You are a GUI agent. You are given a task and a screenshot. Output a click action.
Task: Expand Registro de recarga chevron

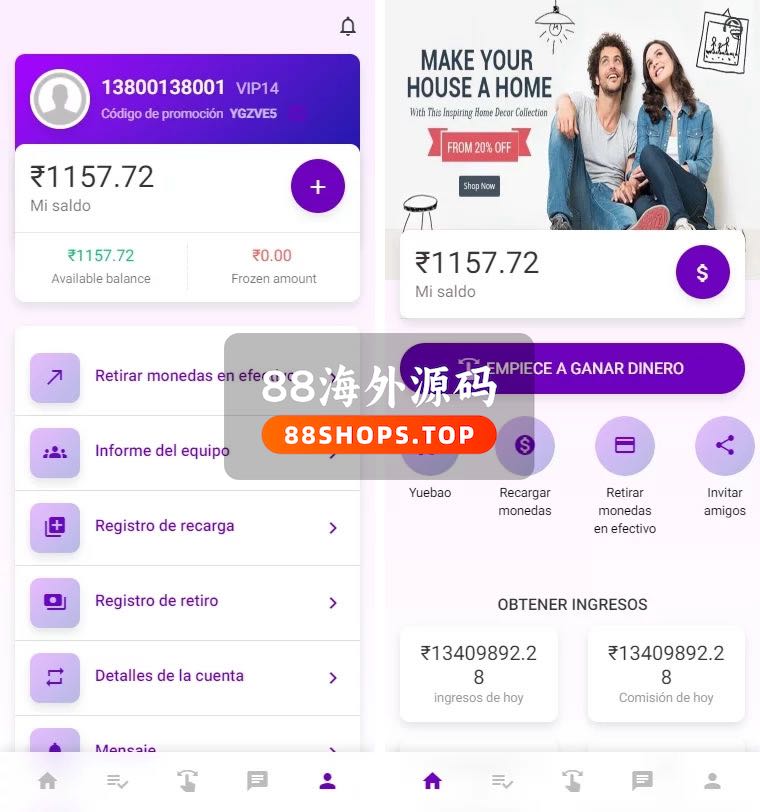(333, 528)
